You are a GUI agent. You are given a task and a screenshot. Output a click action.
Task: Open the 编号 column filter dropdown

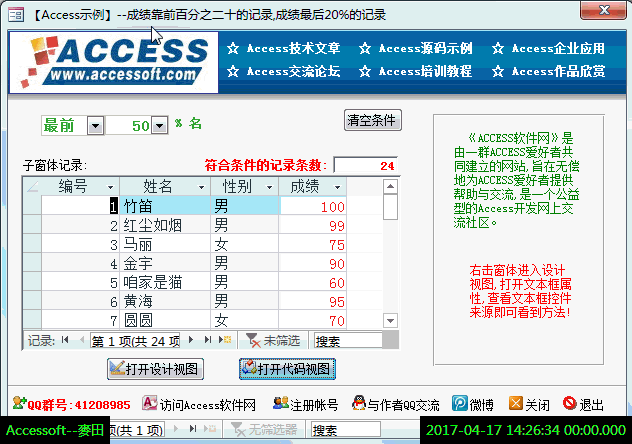point(110,187)
